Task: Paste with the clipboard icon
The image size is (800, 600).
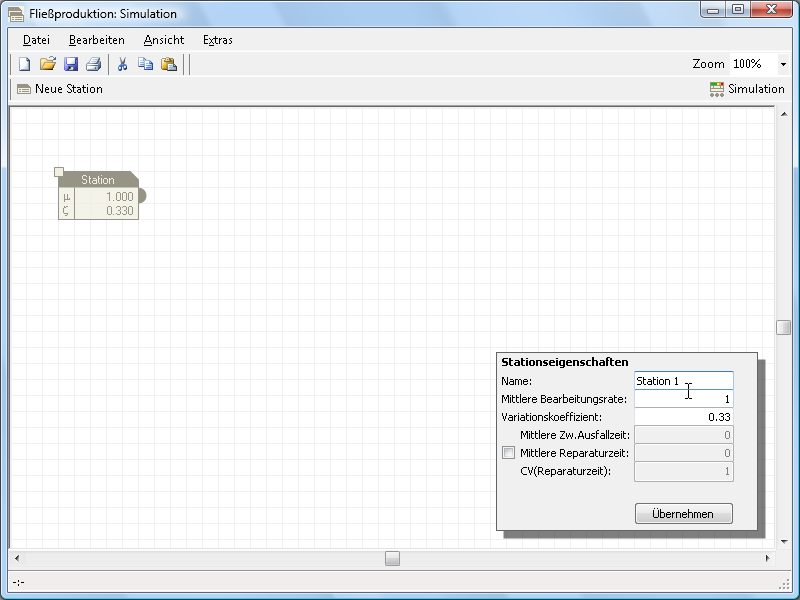Action: (168, 64)
